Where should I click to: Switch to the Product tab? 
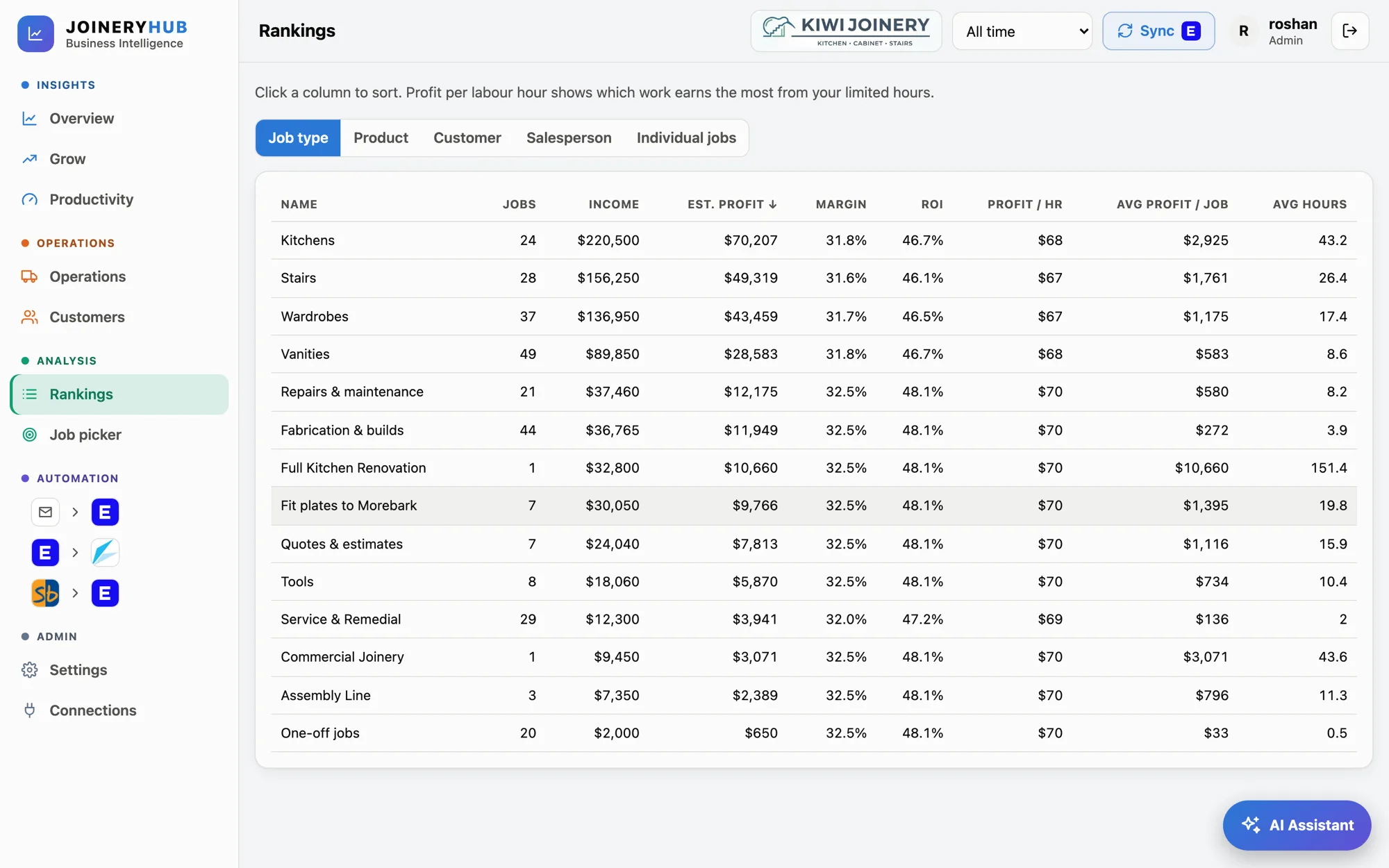(x=381, y=137)
